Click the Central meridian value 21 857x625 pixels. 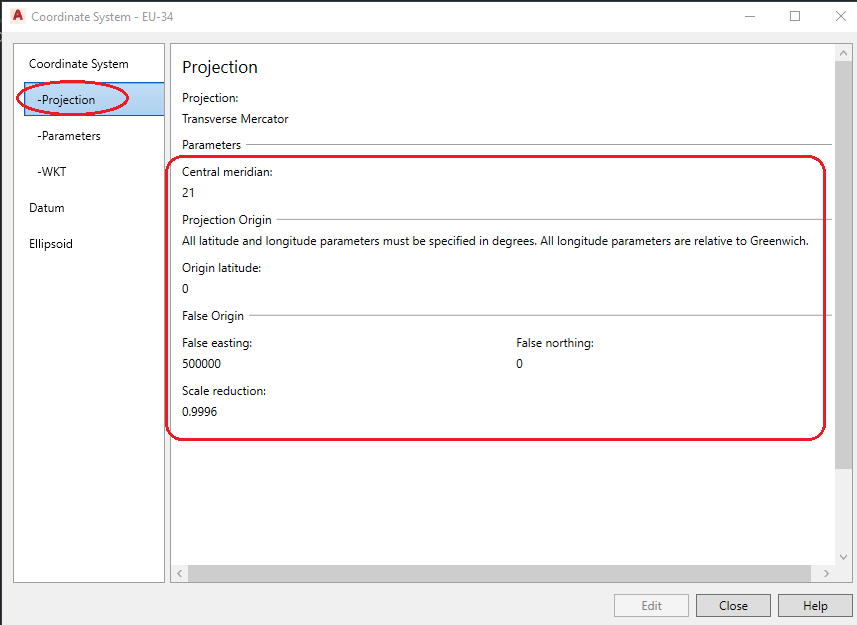[x=188, y=192]
